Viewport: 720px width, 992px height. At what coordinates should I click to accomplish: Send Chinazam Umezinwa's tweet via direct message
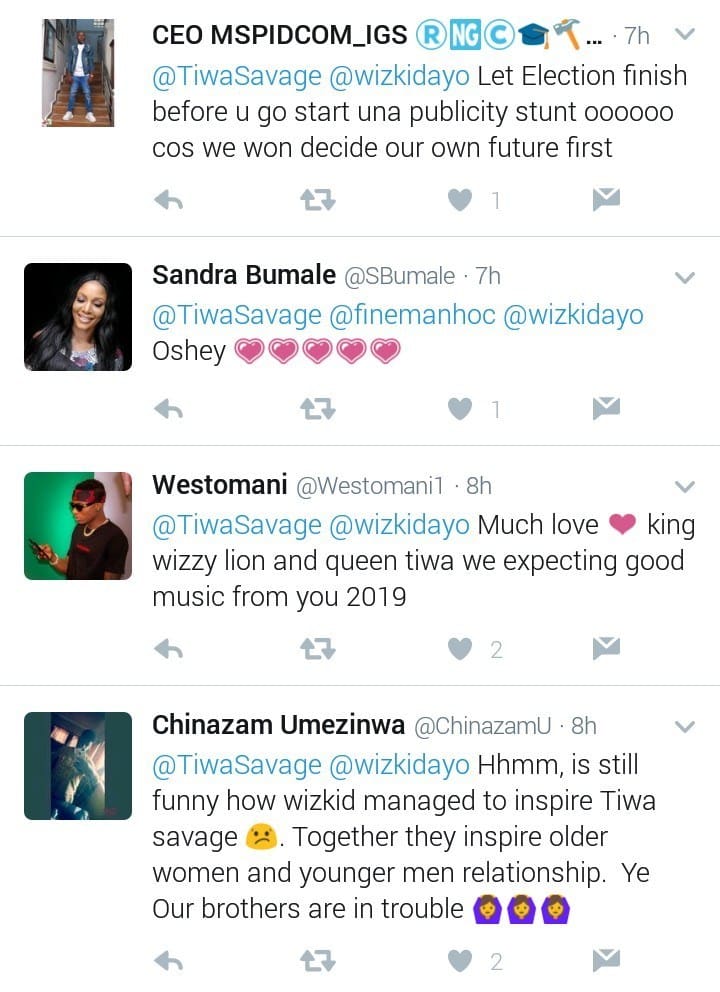(606, 961)
